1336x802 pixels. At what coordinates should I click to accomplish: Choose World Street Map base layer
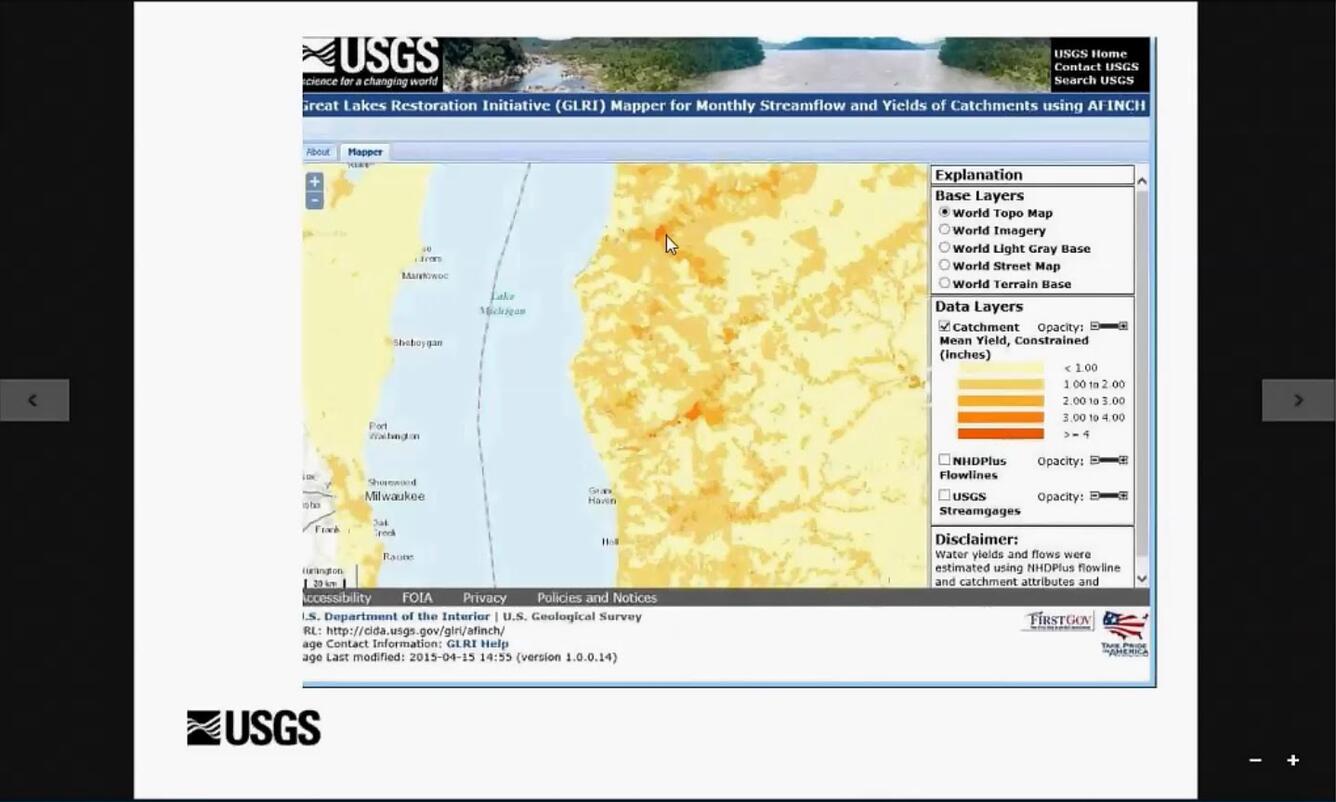tap(944, 265)
